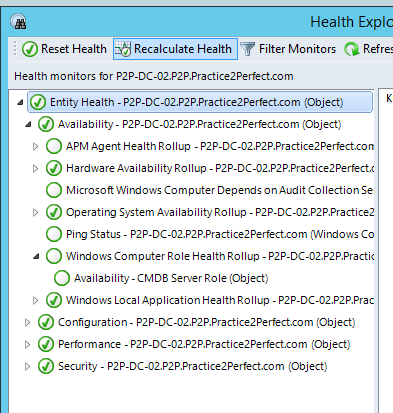Screen dimensions: 393x413
Task: Expand the Security monitor node
Action: pyautogui.click(x=27, y=366)
